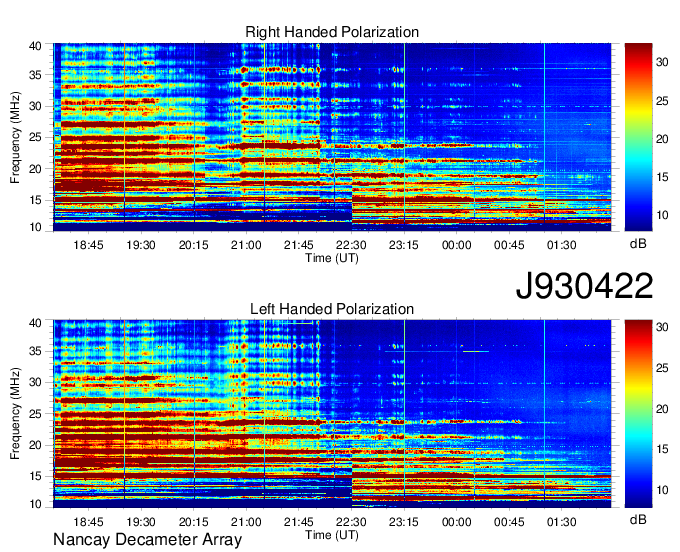Click the "Nancay Decameter Array" caption

click(x=147, y=540)
